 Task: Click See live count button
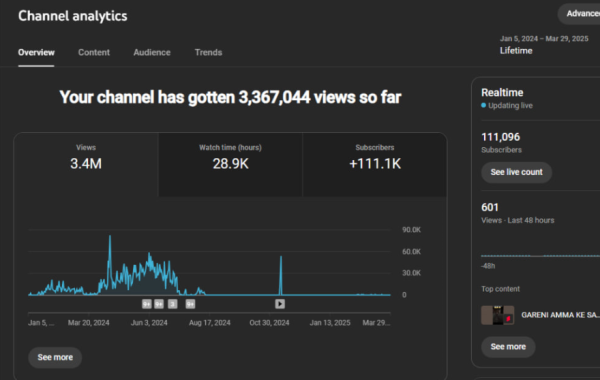[517, 172]
